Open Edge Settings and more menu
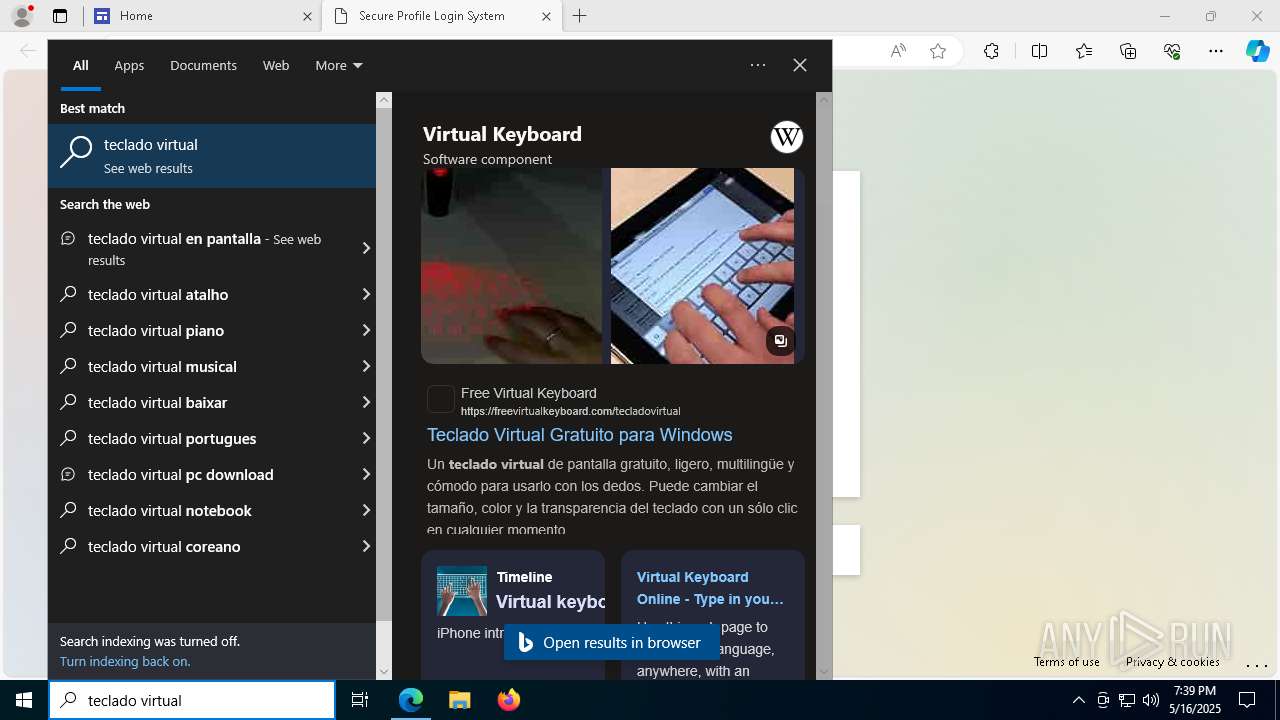This screenshot has height=720, width=1280. click(x=1216, y=51)
